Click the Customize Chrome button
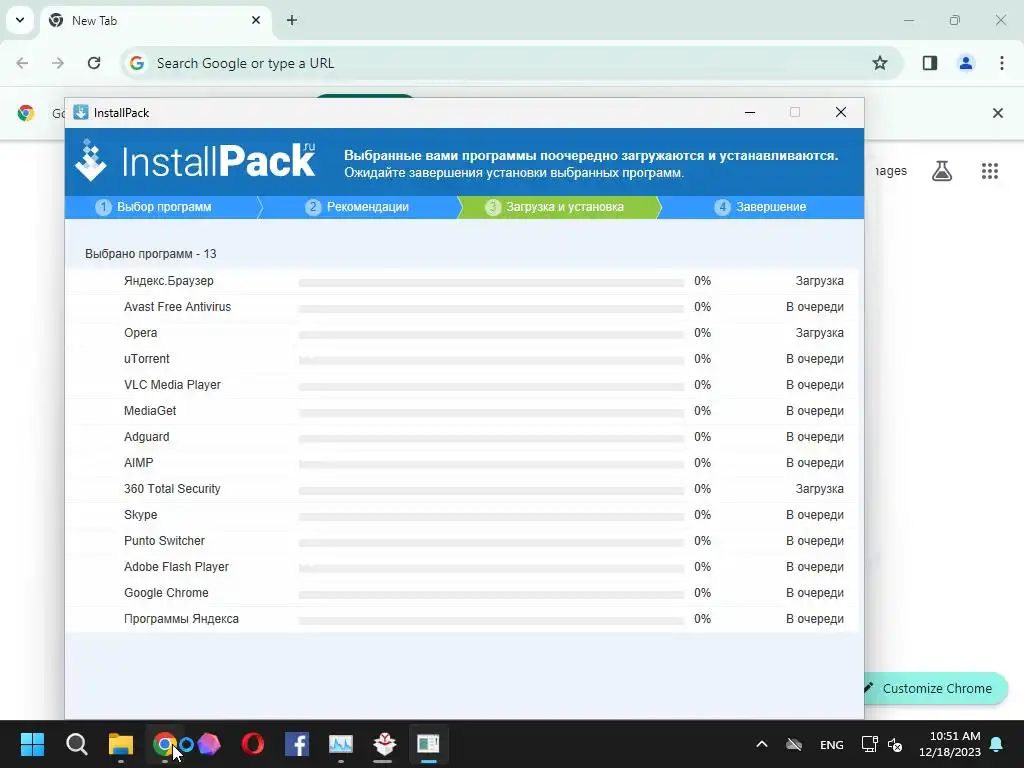This screenshot has width=1024, height=768. coord(935,688)
